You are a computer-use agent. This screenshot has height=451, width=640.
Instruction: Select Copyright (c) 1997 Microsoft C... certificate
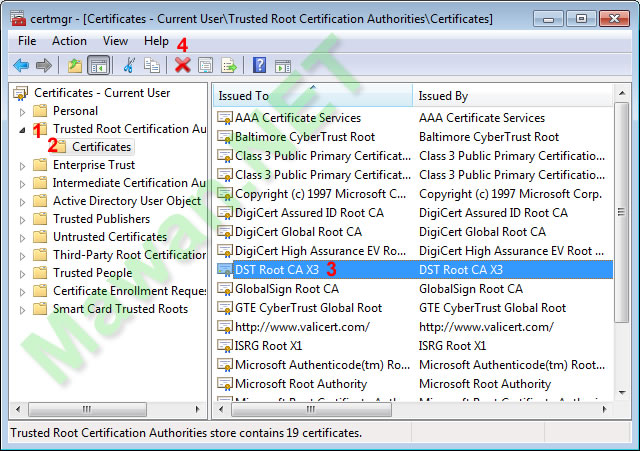[320, 194]
